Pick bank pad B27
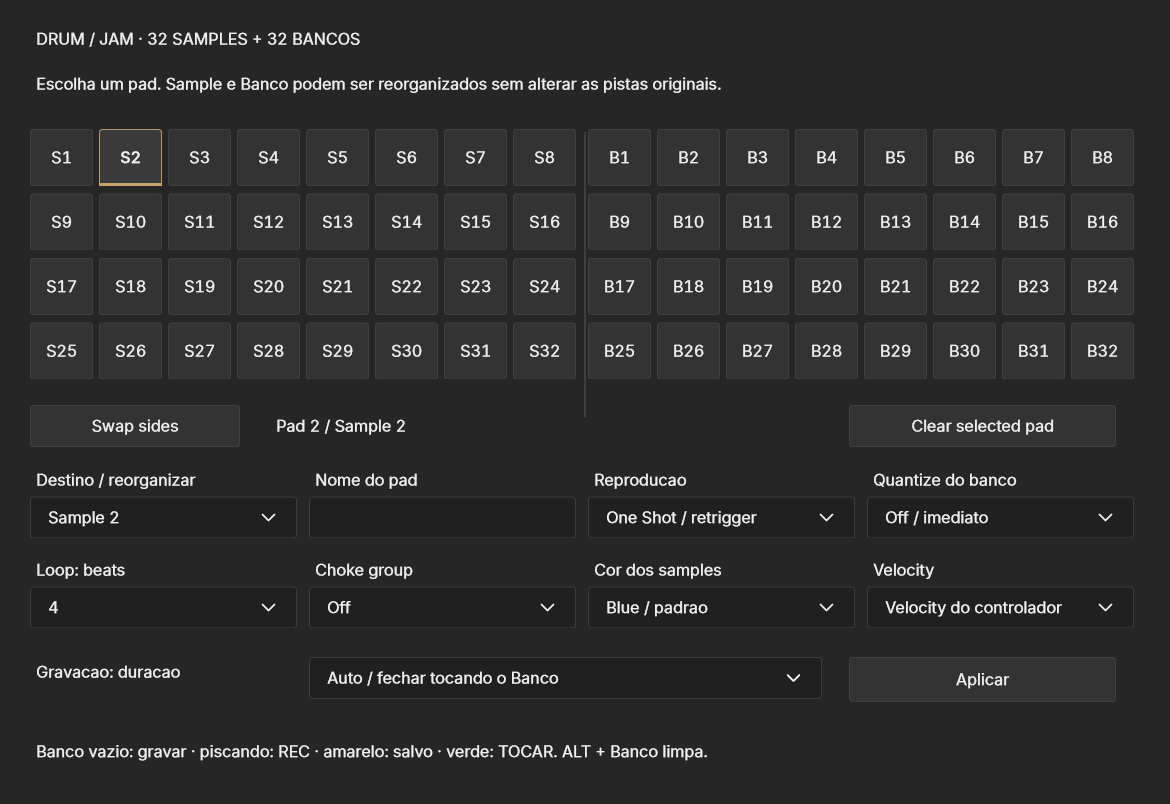1170x804 pixels. [757, 351]
